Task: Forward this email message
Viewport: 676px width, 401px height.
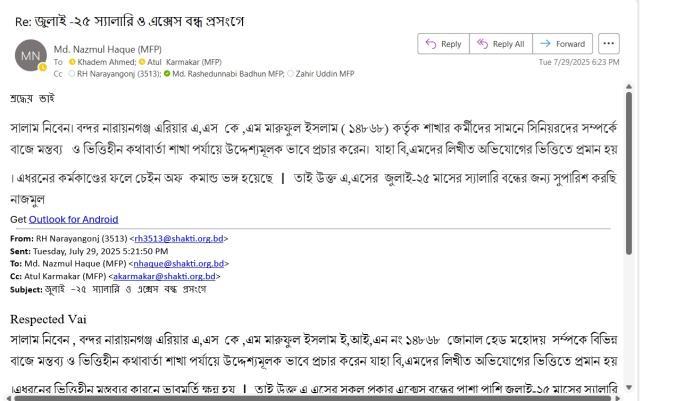Action: [x=563, y=44]
